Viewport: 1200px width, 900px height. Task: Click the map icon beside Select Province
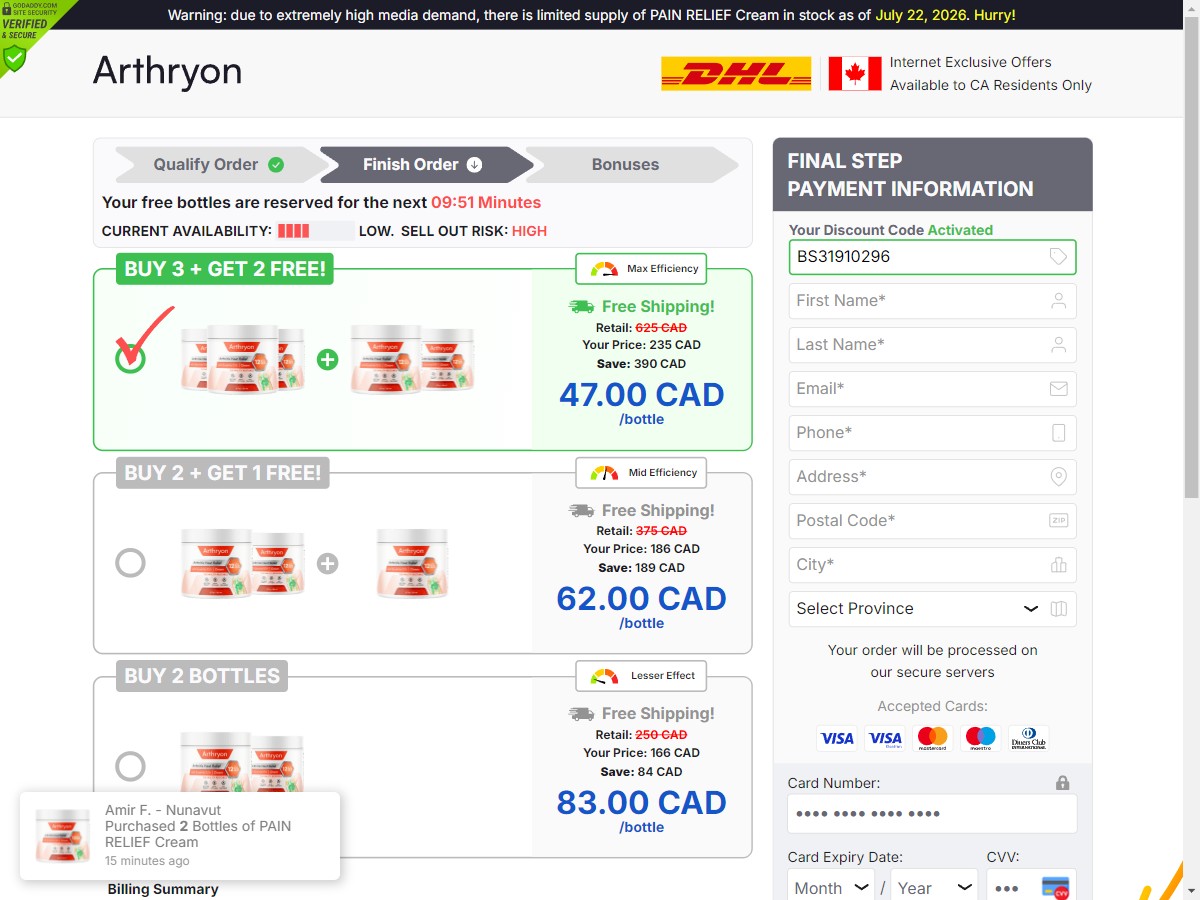click(1059, 609)
